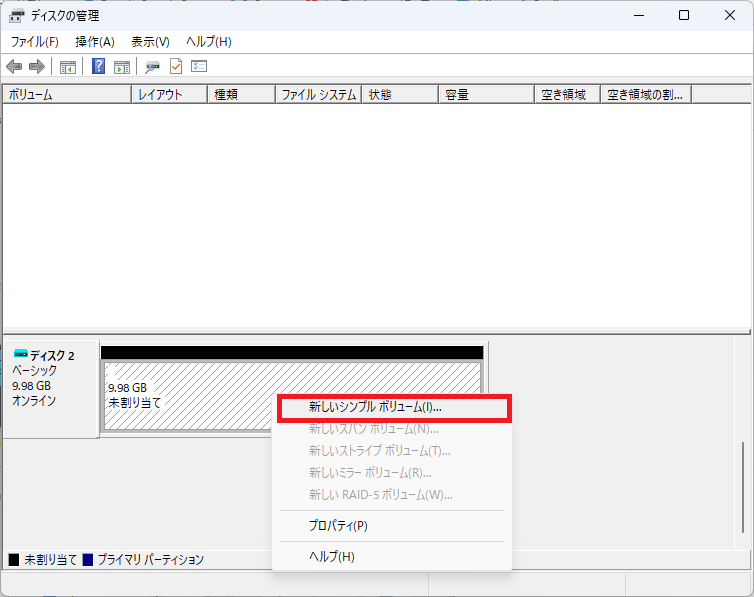The width and height of the screenshot is (754, 597).
Task: Minimize the ディスクの管理 window
Action: (639, 15)
